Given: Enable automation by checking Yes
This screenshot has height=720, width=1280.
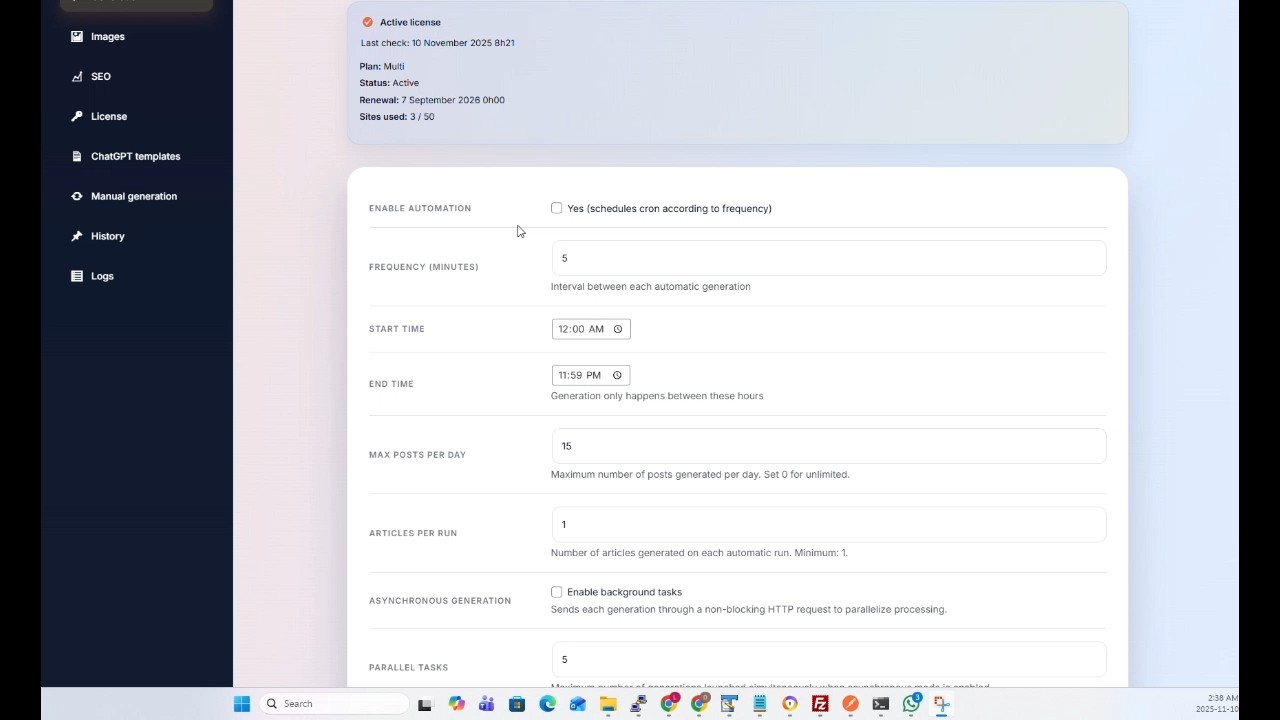Looking at the screenshot, I should (556, 208).
